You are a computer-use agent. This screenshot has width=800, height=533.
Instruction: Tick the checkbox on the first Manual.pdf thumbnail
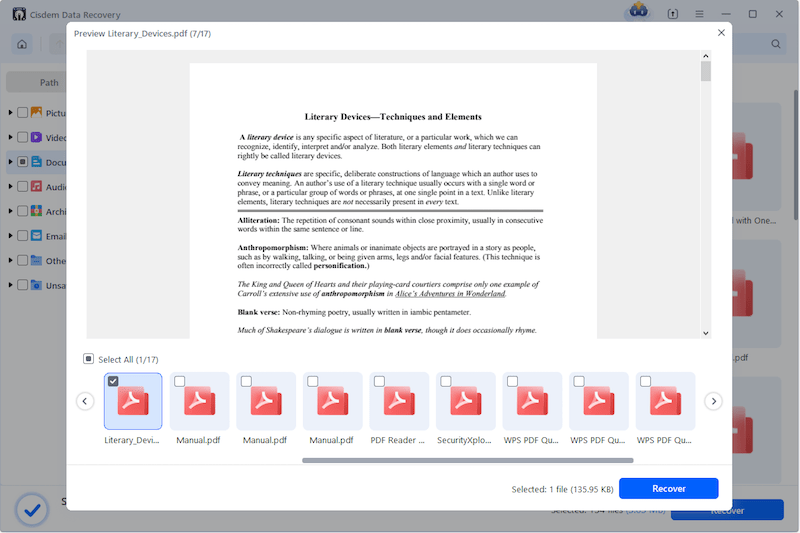click(x=180, y=381)
